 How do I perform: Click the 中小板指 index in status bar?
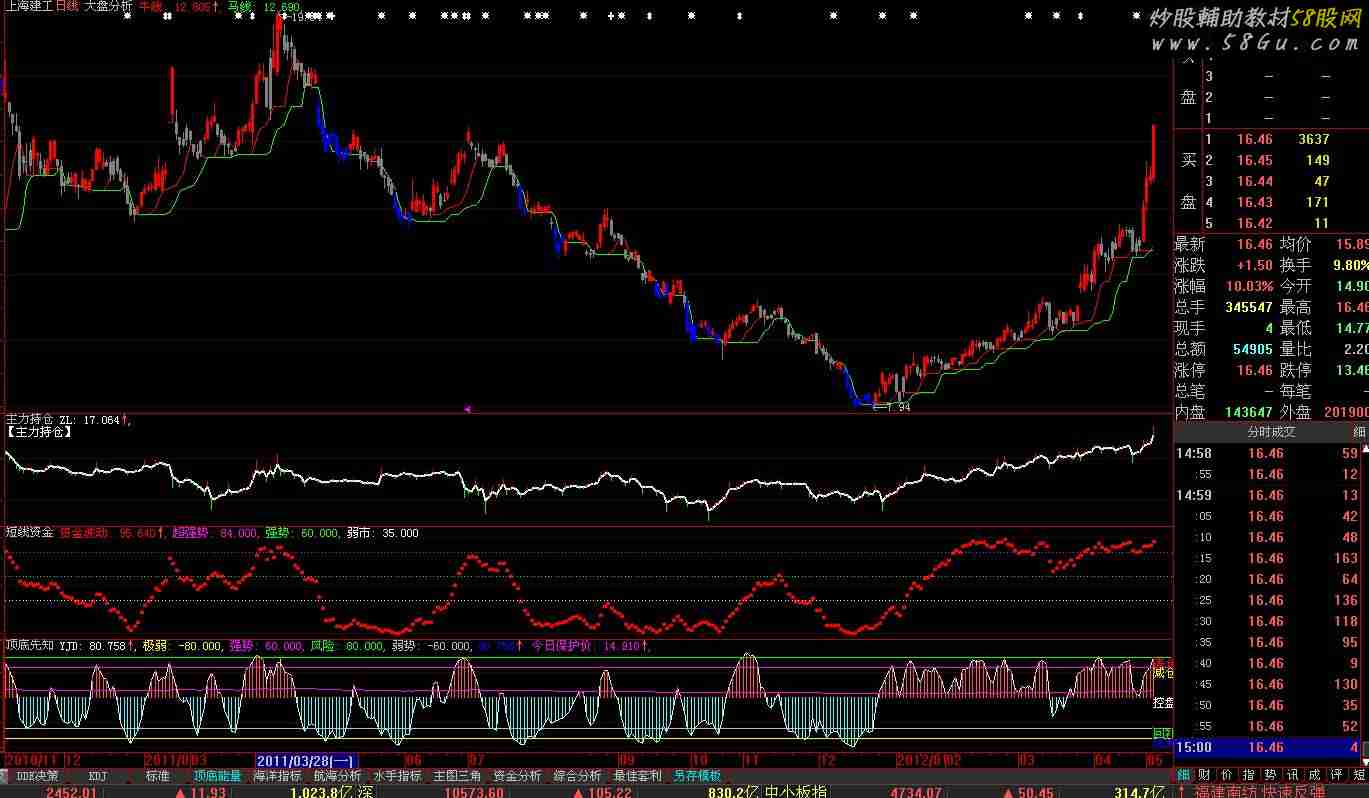(795, 791)
